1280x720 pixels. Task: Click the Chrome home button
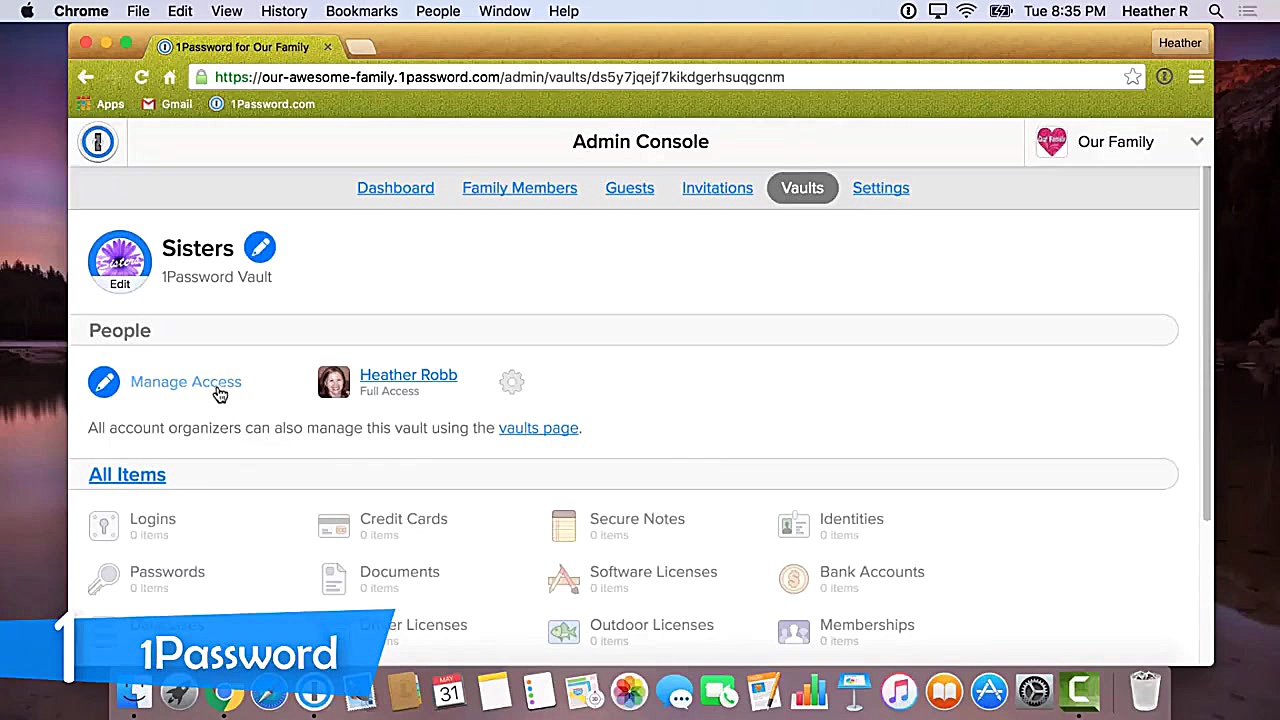click(170, 77)
